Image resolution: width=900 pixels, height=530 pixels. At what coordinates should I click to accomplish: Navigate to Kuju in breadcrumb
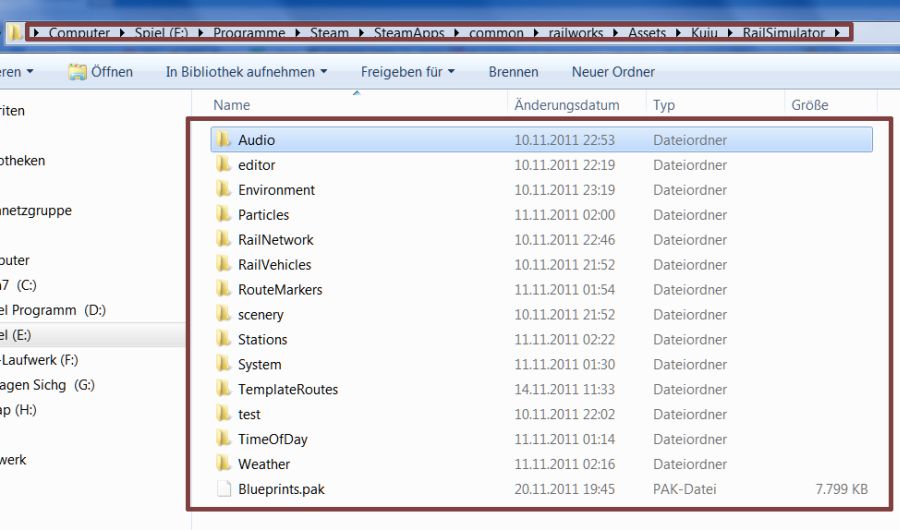coord(704,33)
